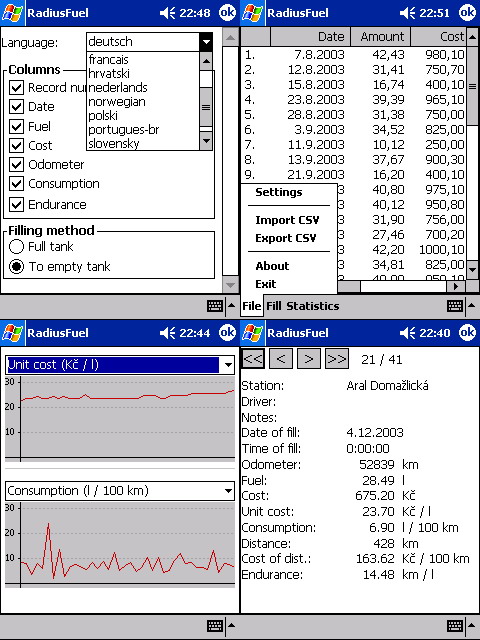Choose norwegian from language list
Viewport: 480px width, 640px height.
(143, 101)
